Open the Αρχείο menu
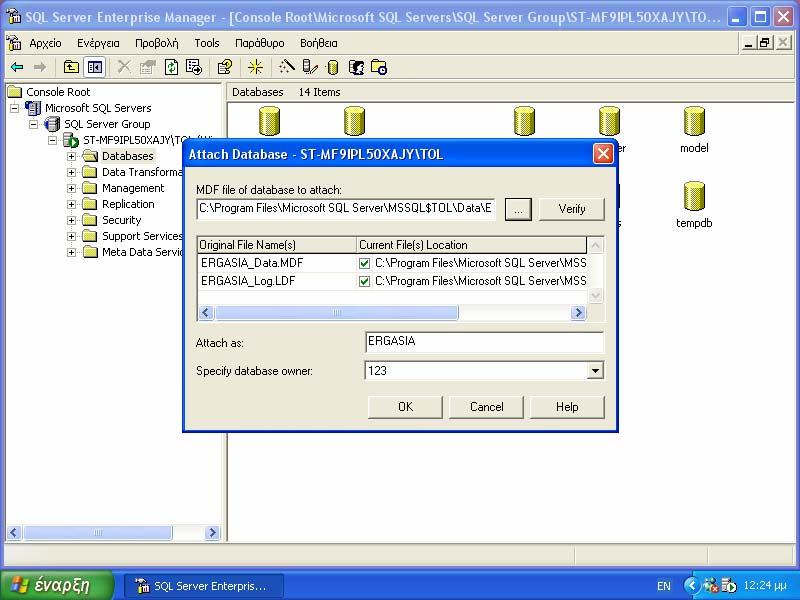The width and height of the screenshot is (800, 600). [x=45, y=43]
